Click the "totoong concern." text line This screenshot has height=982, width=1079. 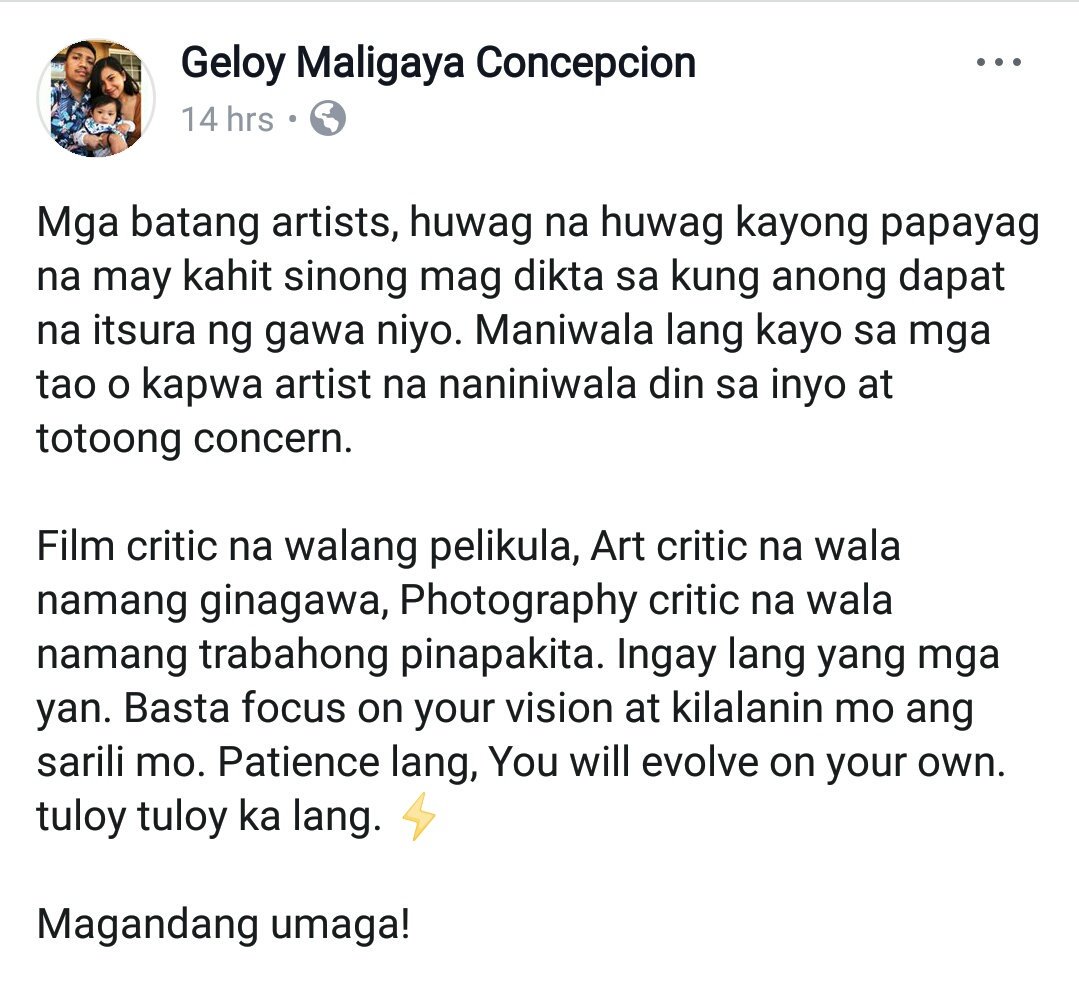point(195,439)
